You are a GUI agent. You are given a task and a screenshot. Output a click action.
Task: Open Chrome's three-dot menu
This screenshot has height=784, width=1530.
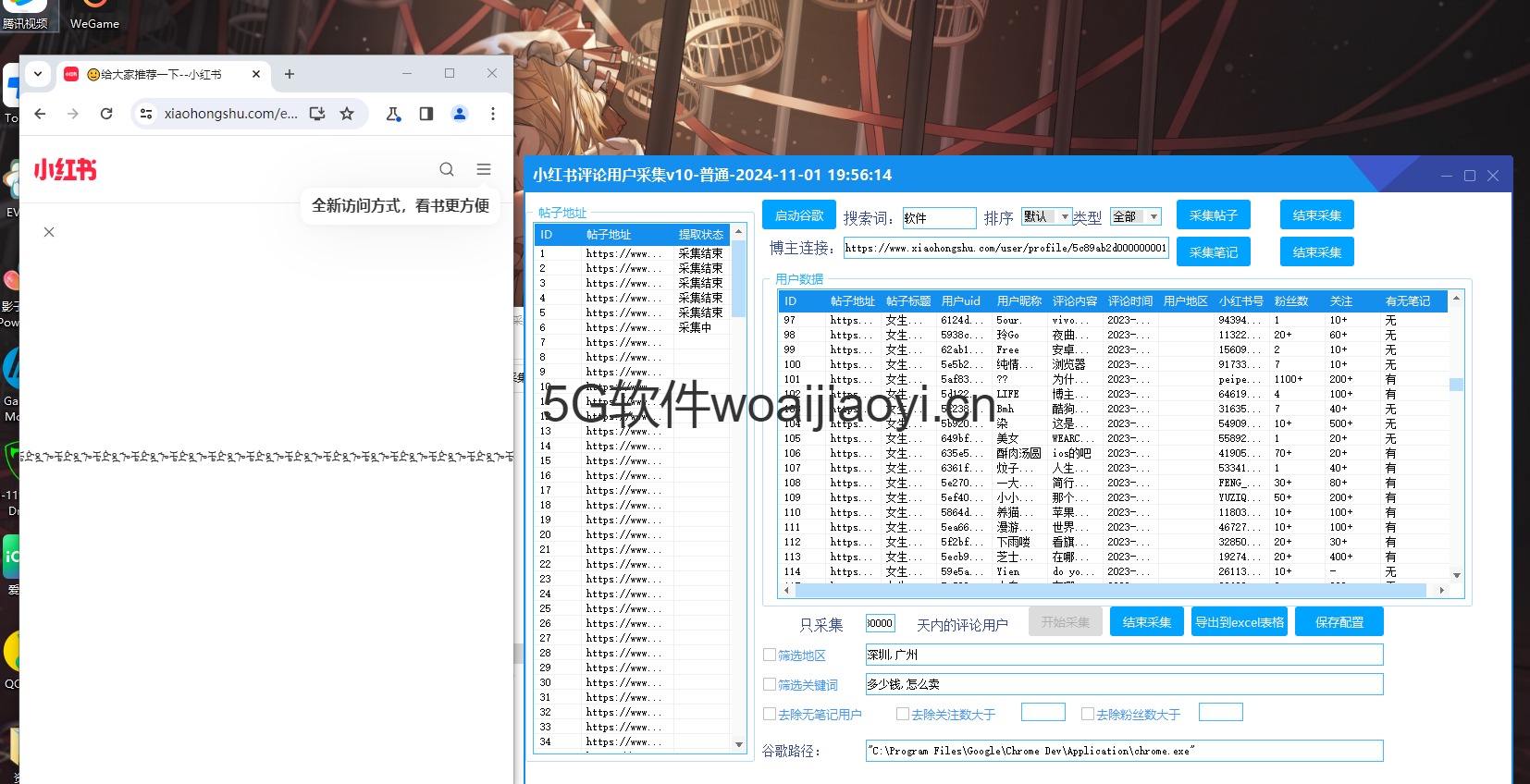493,114
